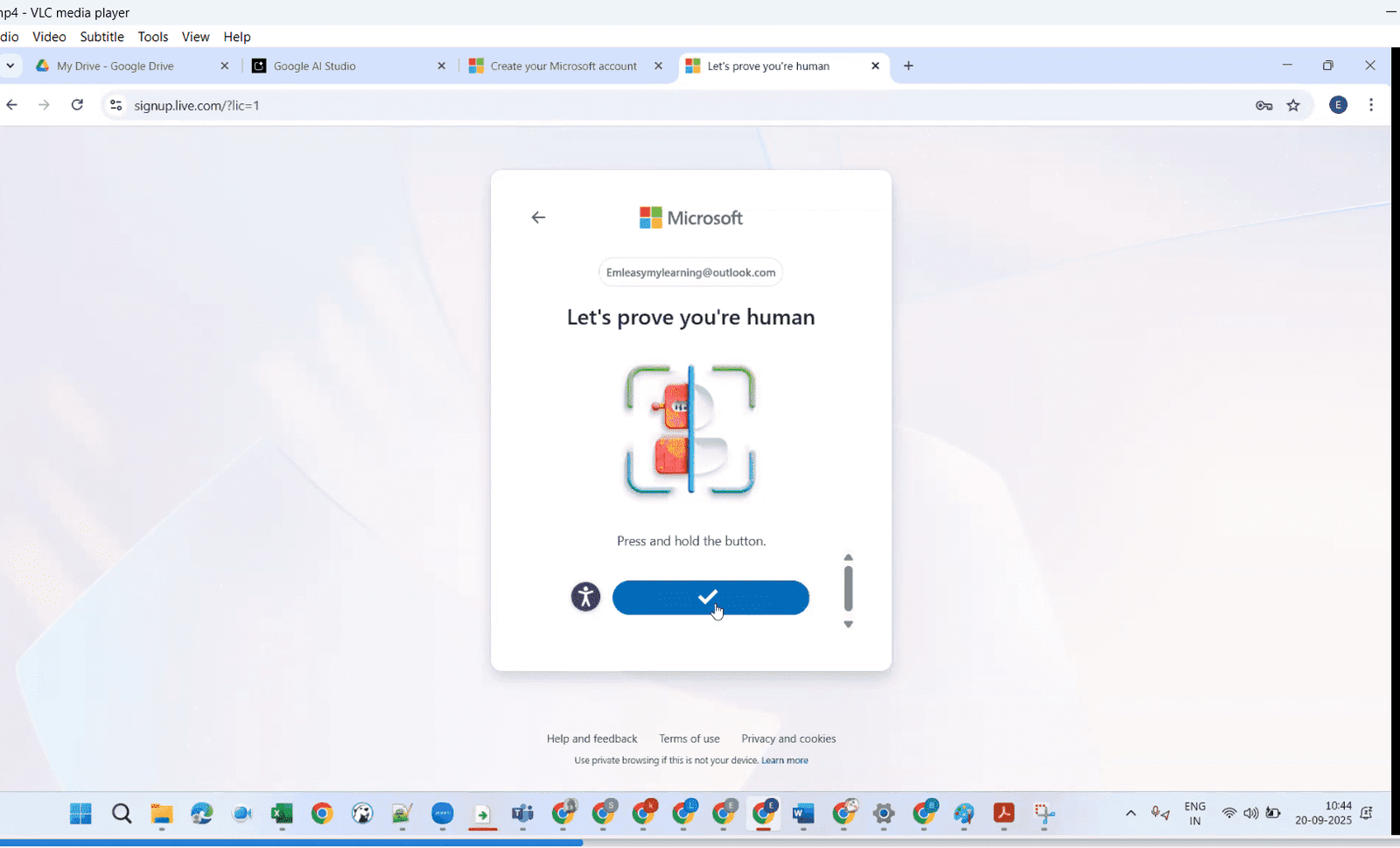View site information icon in address bar
This screenshot has height=848, width=1400.
115,106
